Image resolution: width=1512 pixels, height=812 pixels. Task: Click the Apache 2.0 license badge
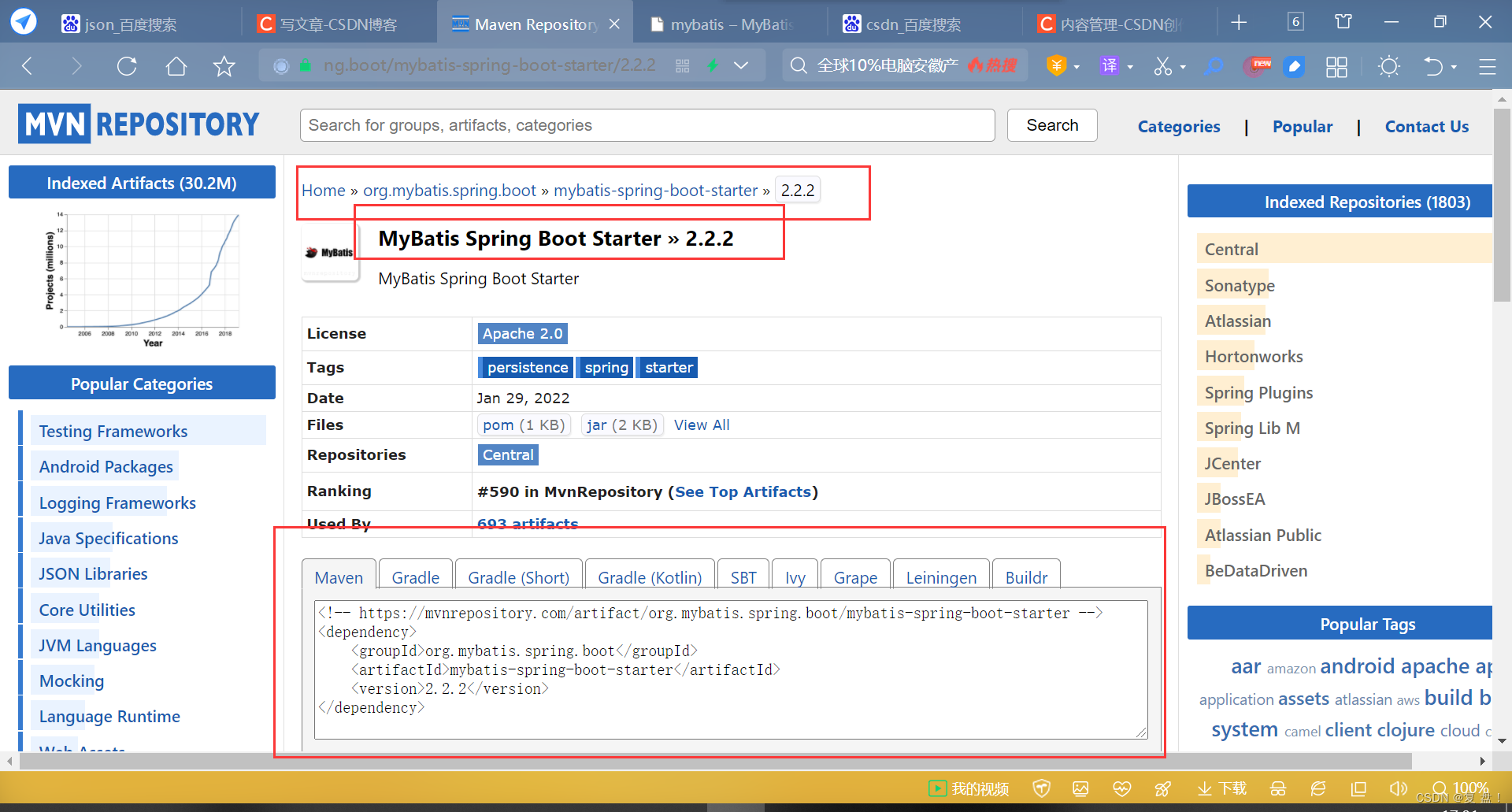click(x=523, y=334)
